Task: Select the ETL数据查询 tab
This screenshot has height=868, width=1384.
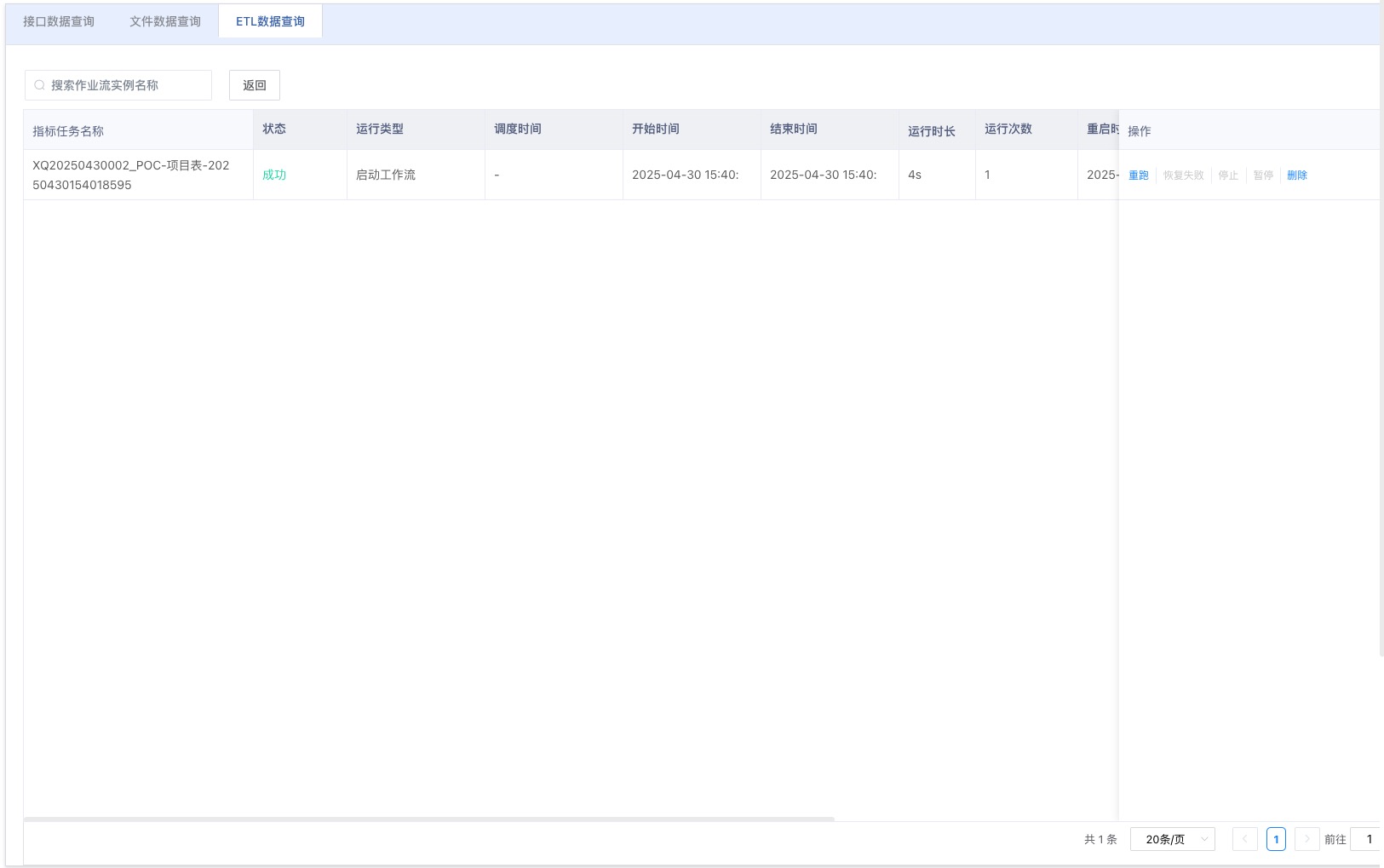Action: (270, 21)
